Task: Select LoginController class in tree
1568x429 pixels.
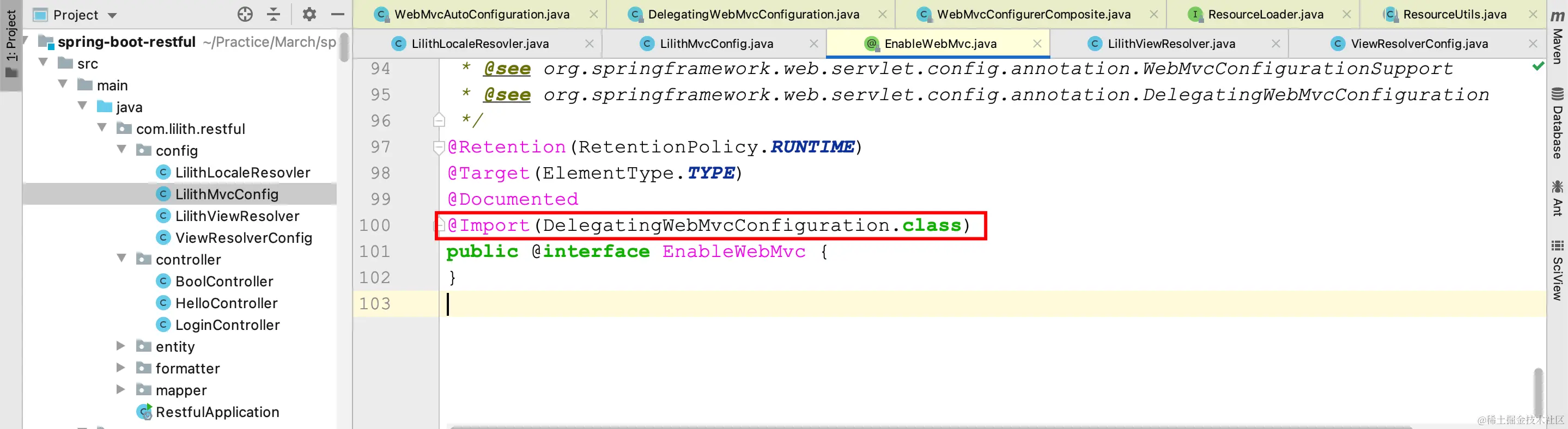Action: click(x=227, y=326)
